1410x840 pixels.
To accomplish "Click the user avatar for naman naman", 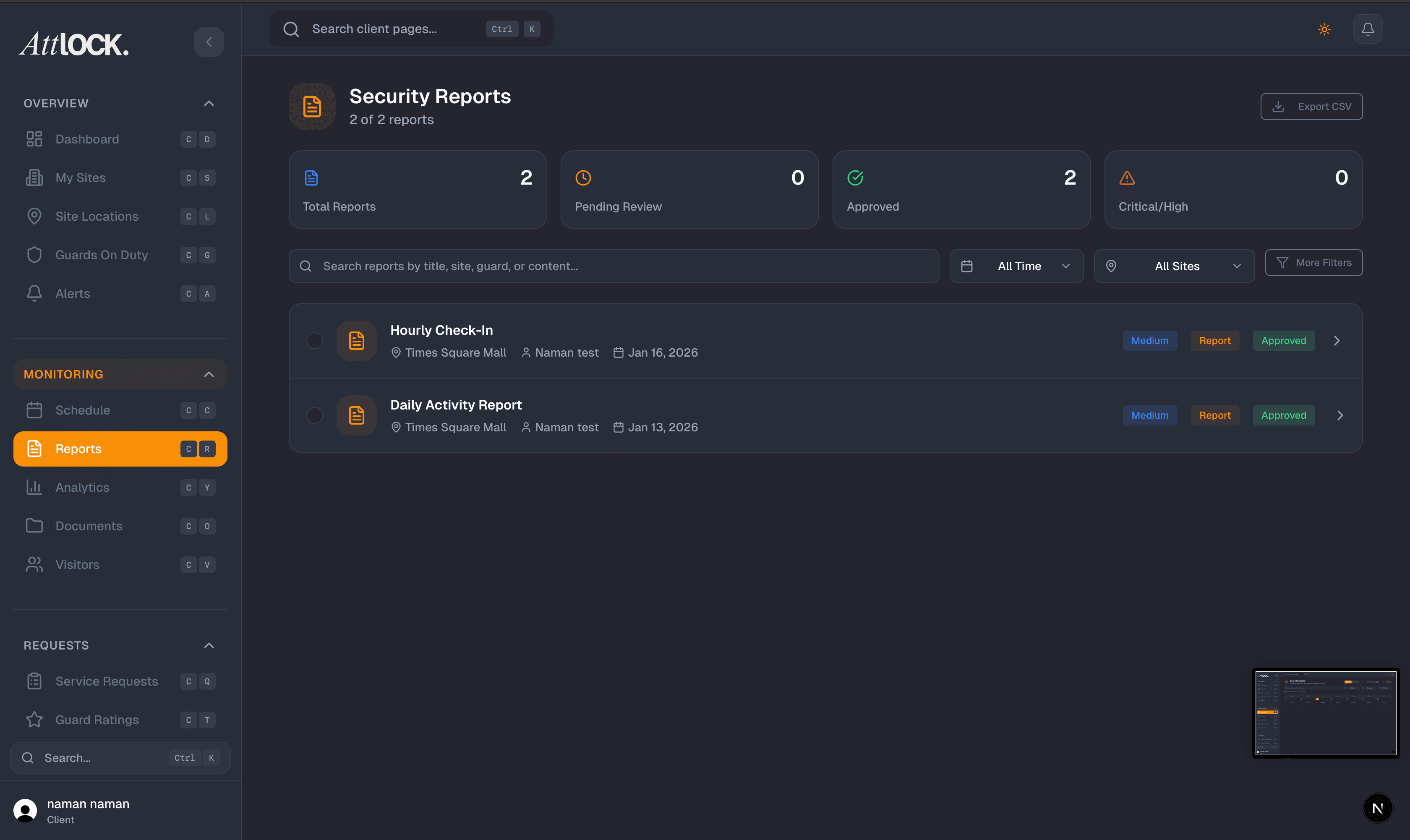I will (x=25, y=811).
